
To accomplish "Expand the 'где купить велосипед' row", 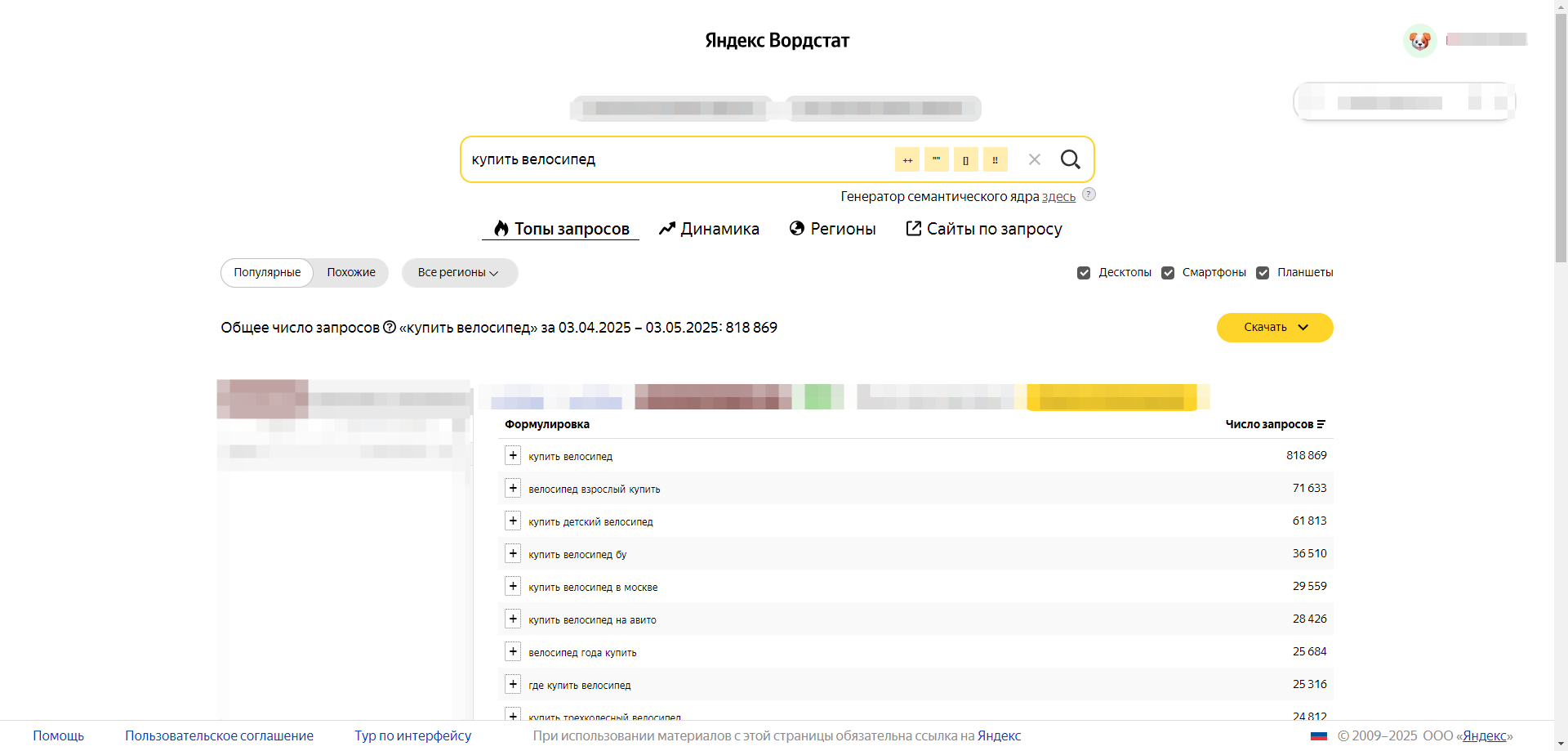I will click(513, 684).
